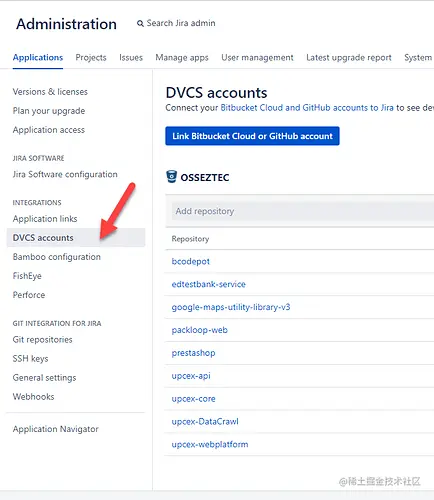
Task: Open Bamboo configuration
Action: (57, 257)
